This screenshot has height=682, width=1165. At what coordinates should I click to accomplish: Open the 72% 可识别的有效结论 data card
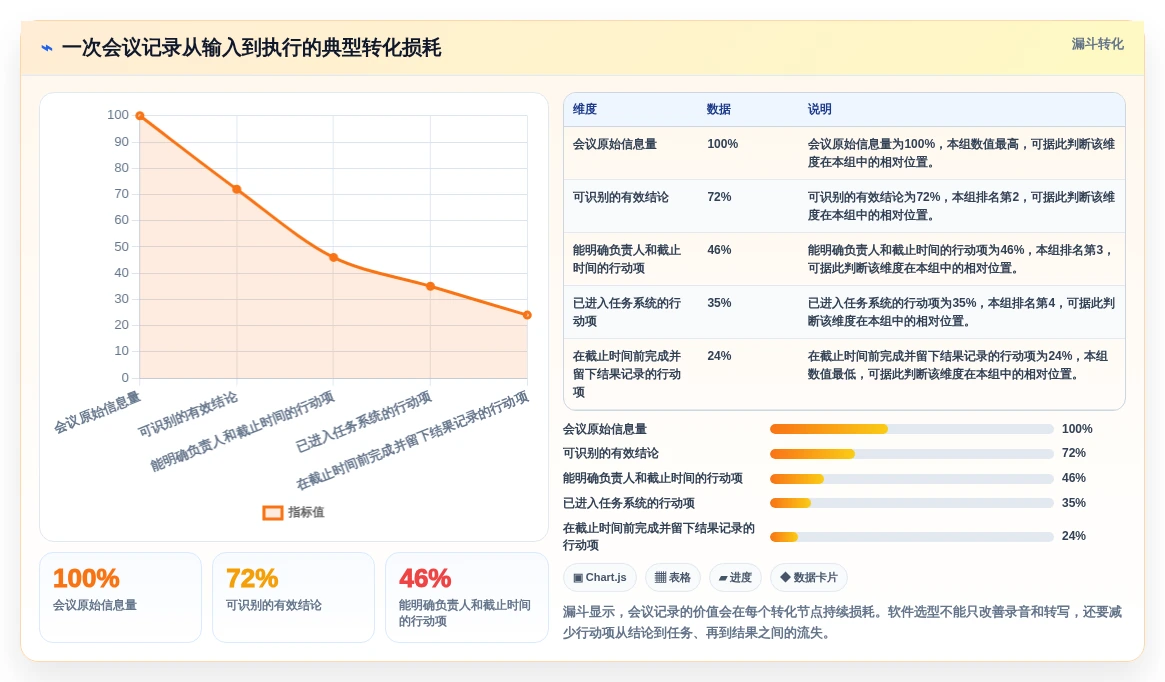(293, 597)
